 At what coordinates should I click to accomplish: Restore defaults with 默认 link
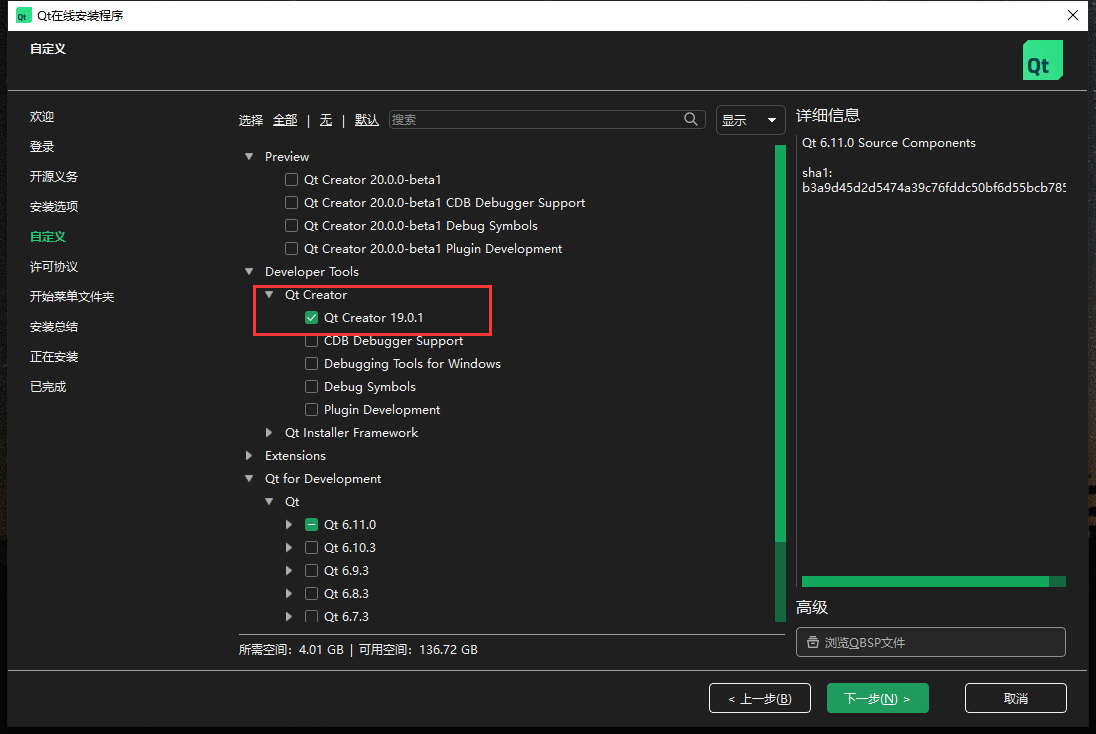(x=366, y=120)
